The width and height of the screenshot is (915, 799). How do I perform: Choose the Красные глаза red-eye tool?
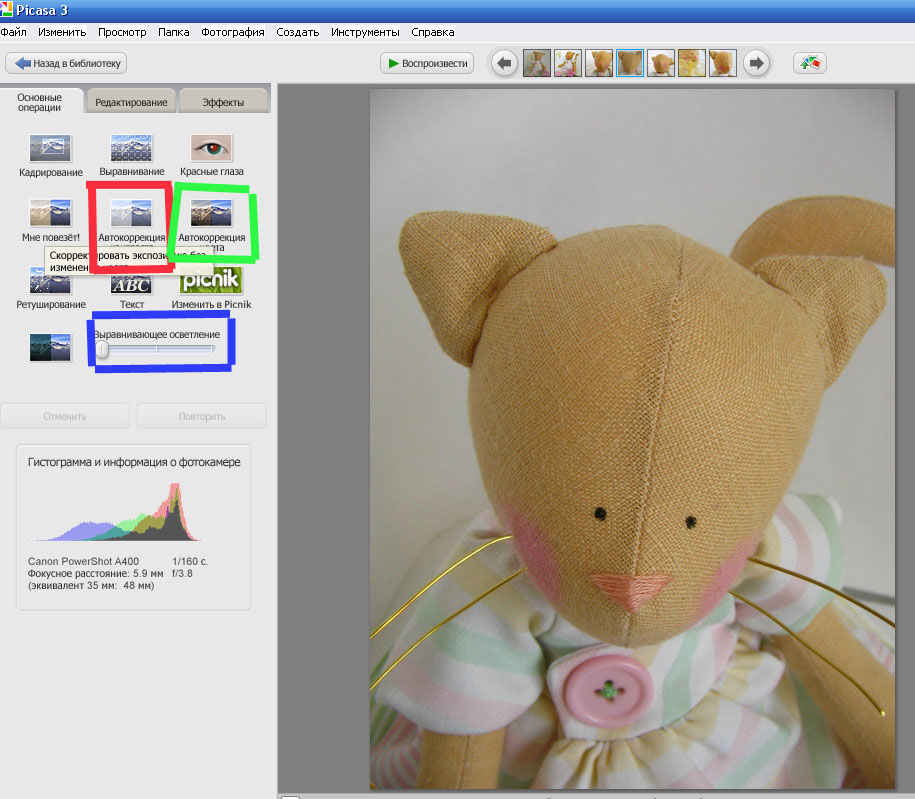[211, 148]
